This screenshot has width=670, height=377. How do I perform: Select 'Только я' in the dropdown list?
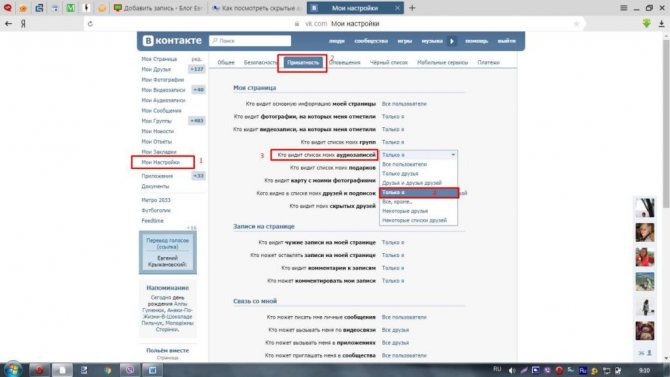(419, 192)
